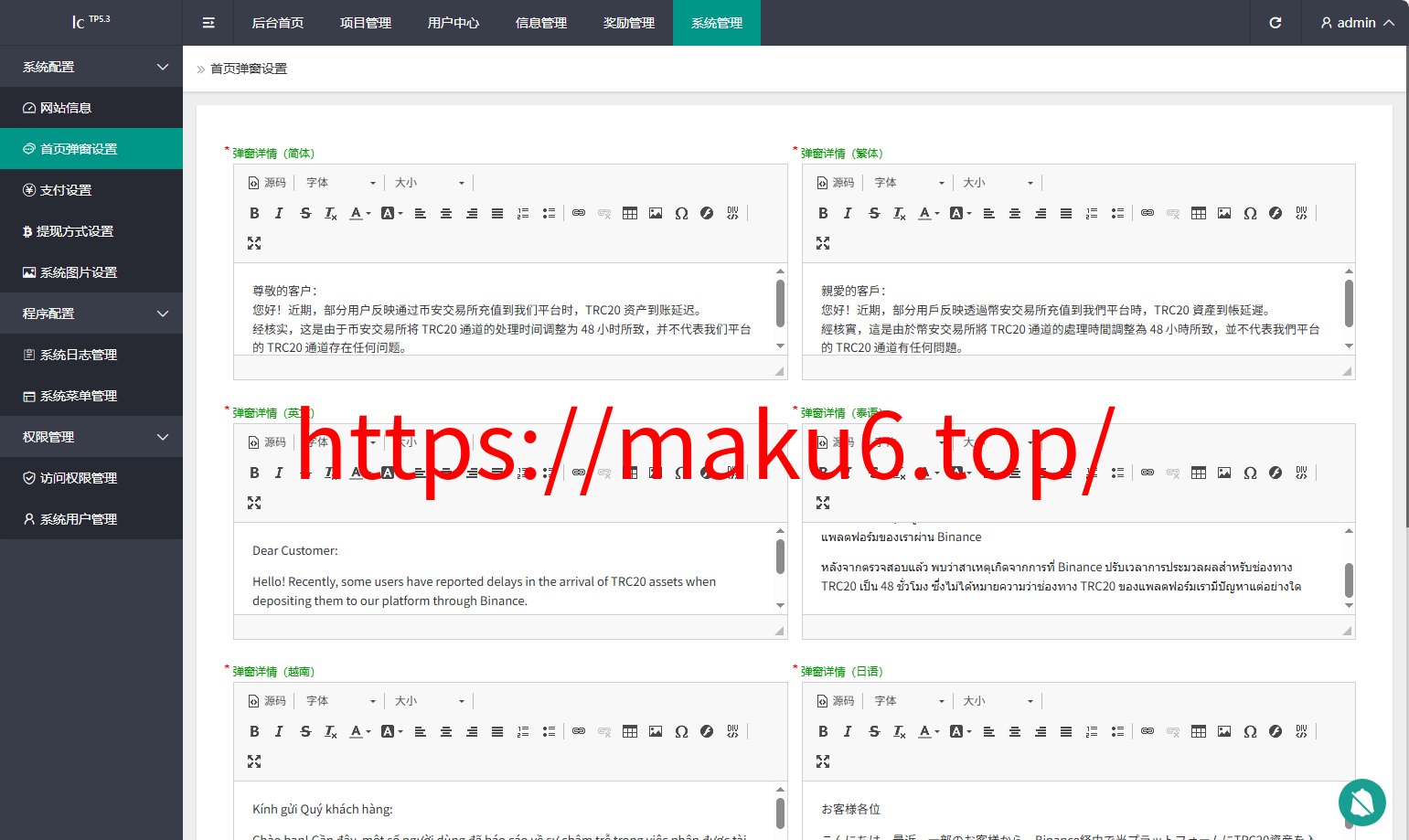Screen dimensions: 1409x840
Task: Open 首页弹窗设置 in sidebar
Action: click(91, 149)
